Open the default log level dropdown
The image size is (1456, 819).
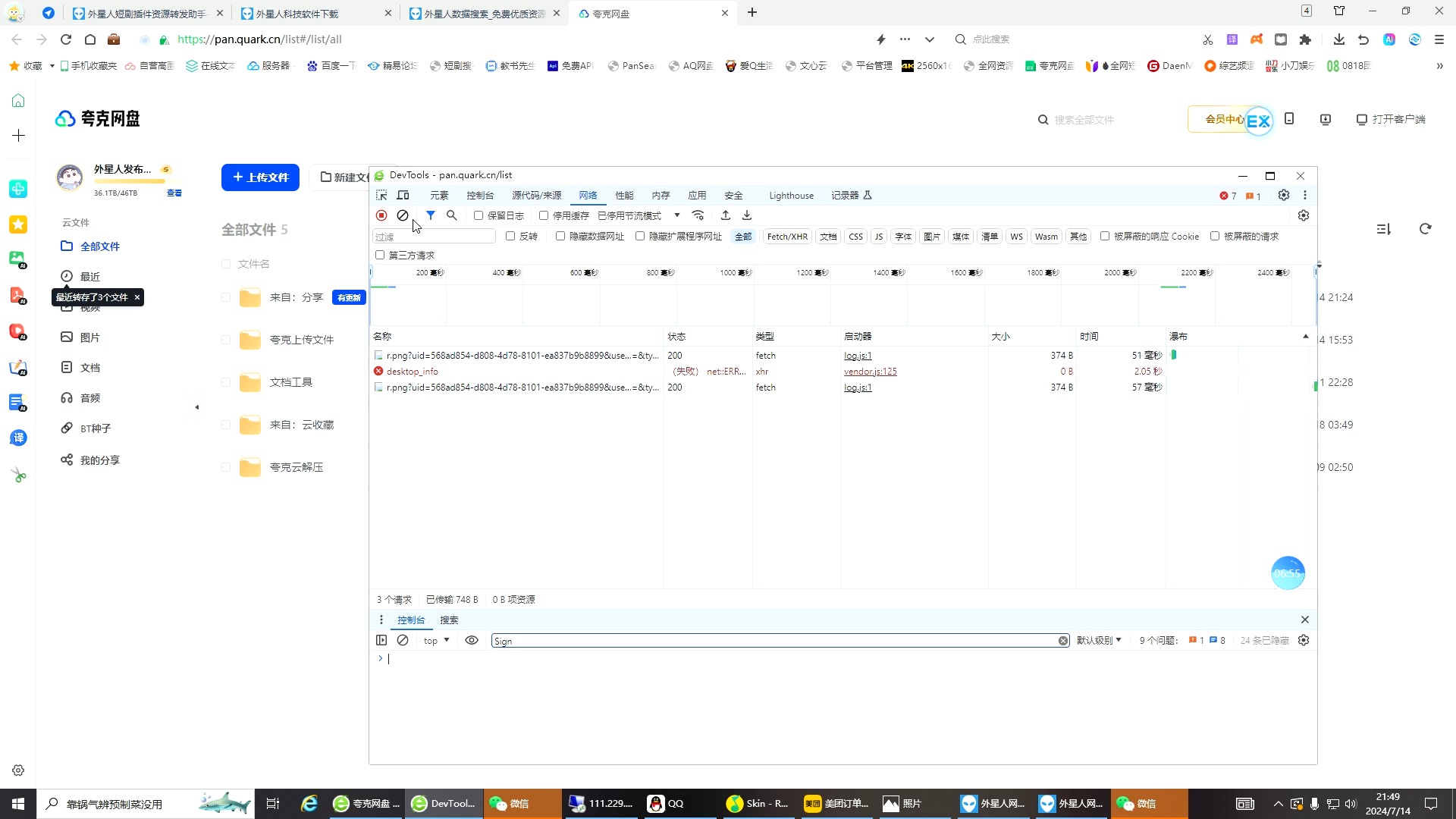click(x=1099, y=641)
